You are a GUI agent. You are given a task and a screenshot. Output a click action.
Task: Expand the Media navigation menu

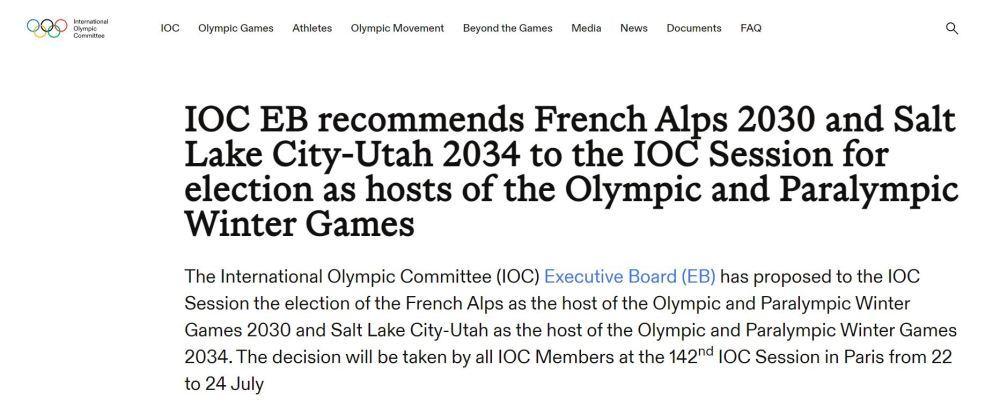tap(586, 28)
